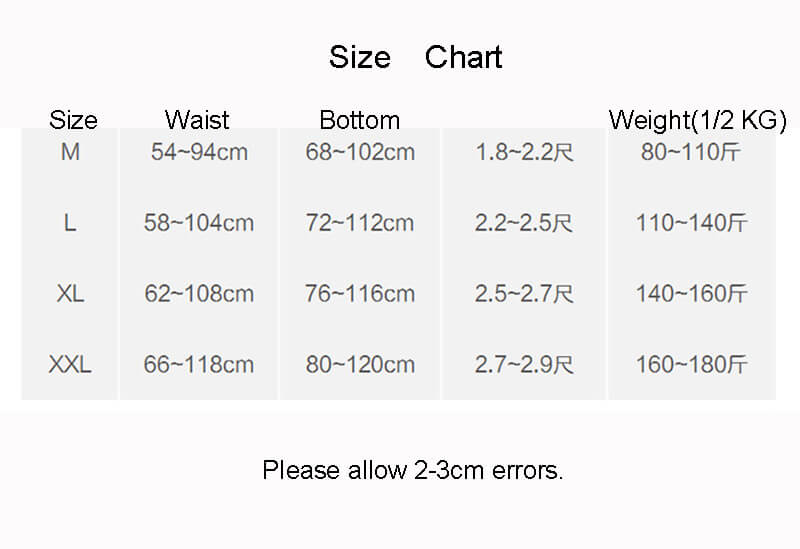Image resolution: width=800 pixels, height=549 pixels.
Task: Click the XL size row label
Action: [x=70, y=294]
